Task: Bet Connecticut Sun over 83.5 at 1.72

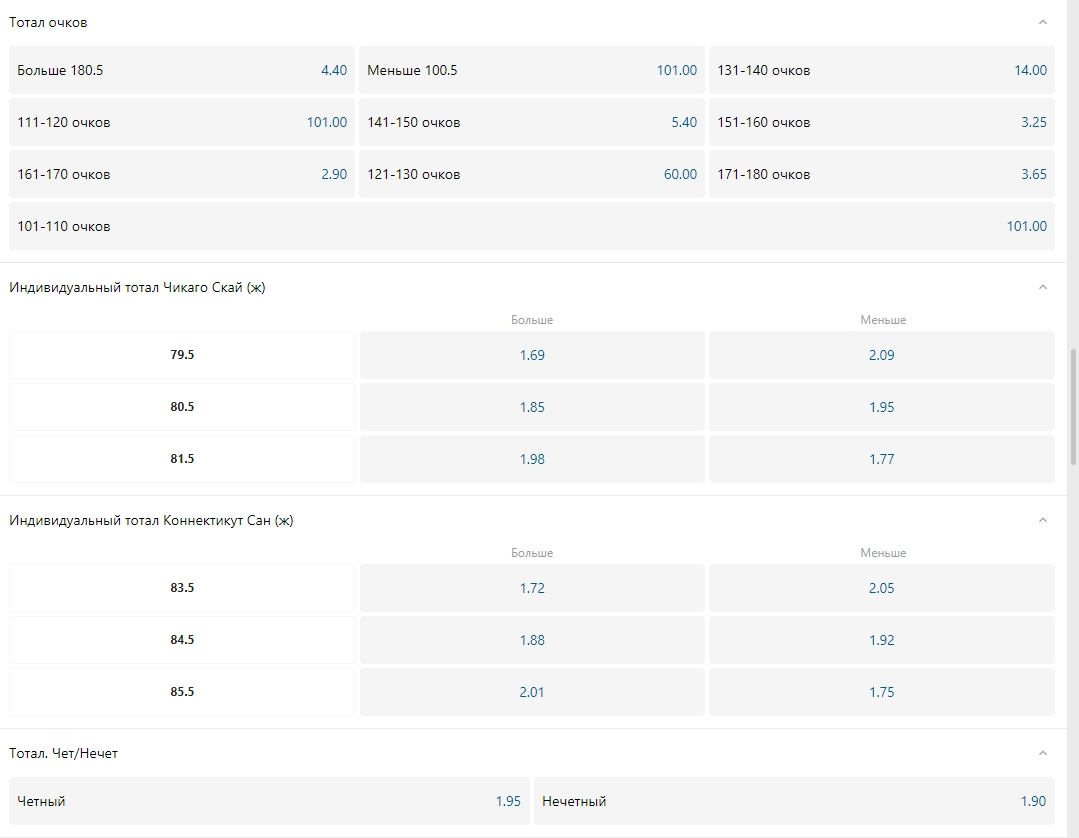Action: click(532, 588)
